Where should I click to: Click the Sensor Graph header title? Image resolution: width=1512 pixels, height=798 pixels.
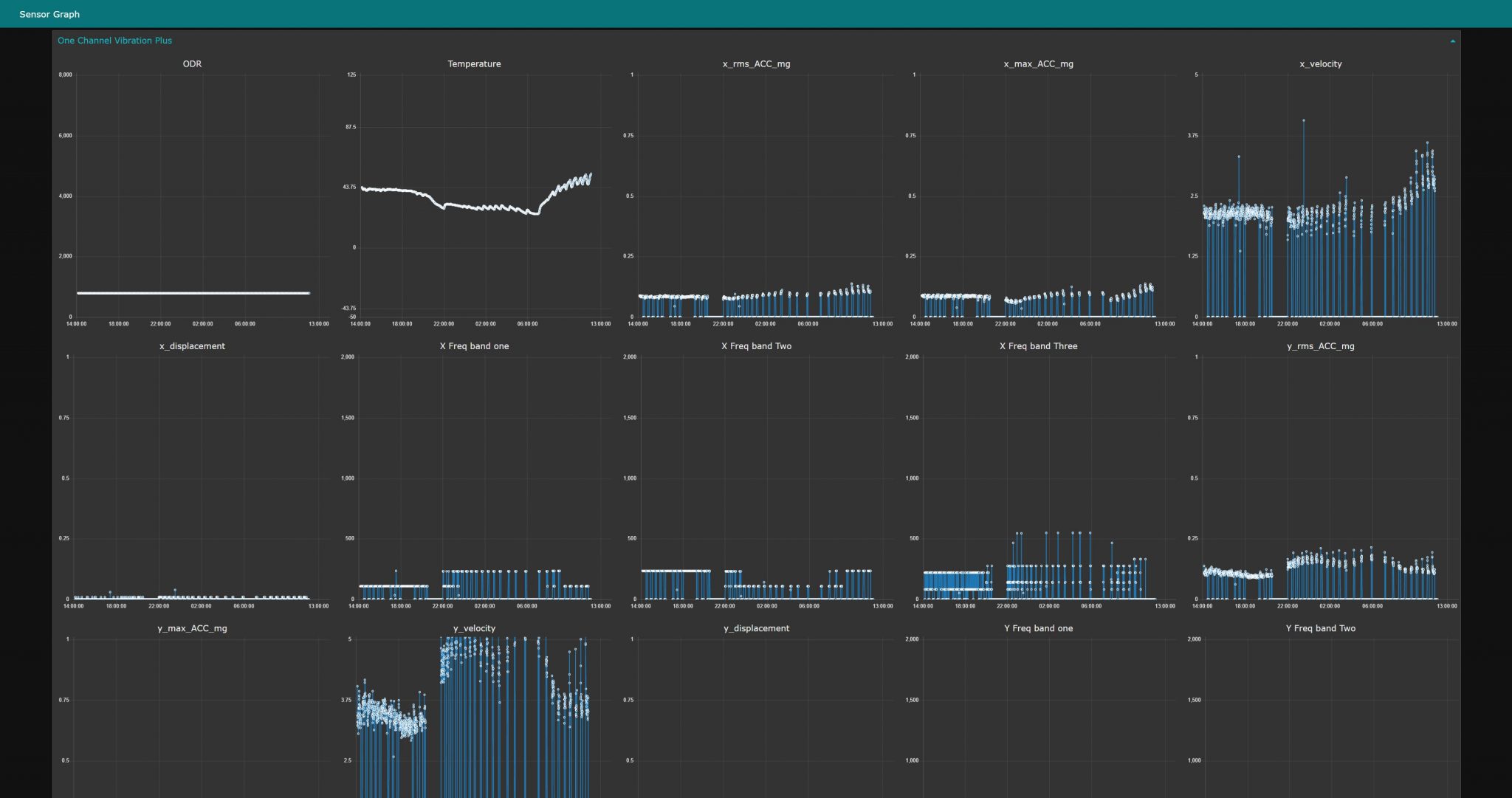click(49, 14)
